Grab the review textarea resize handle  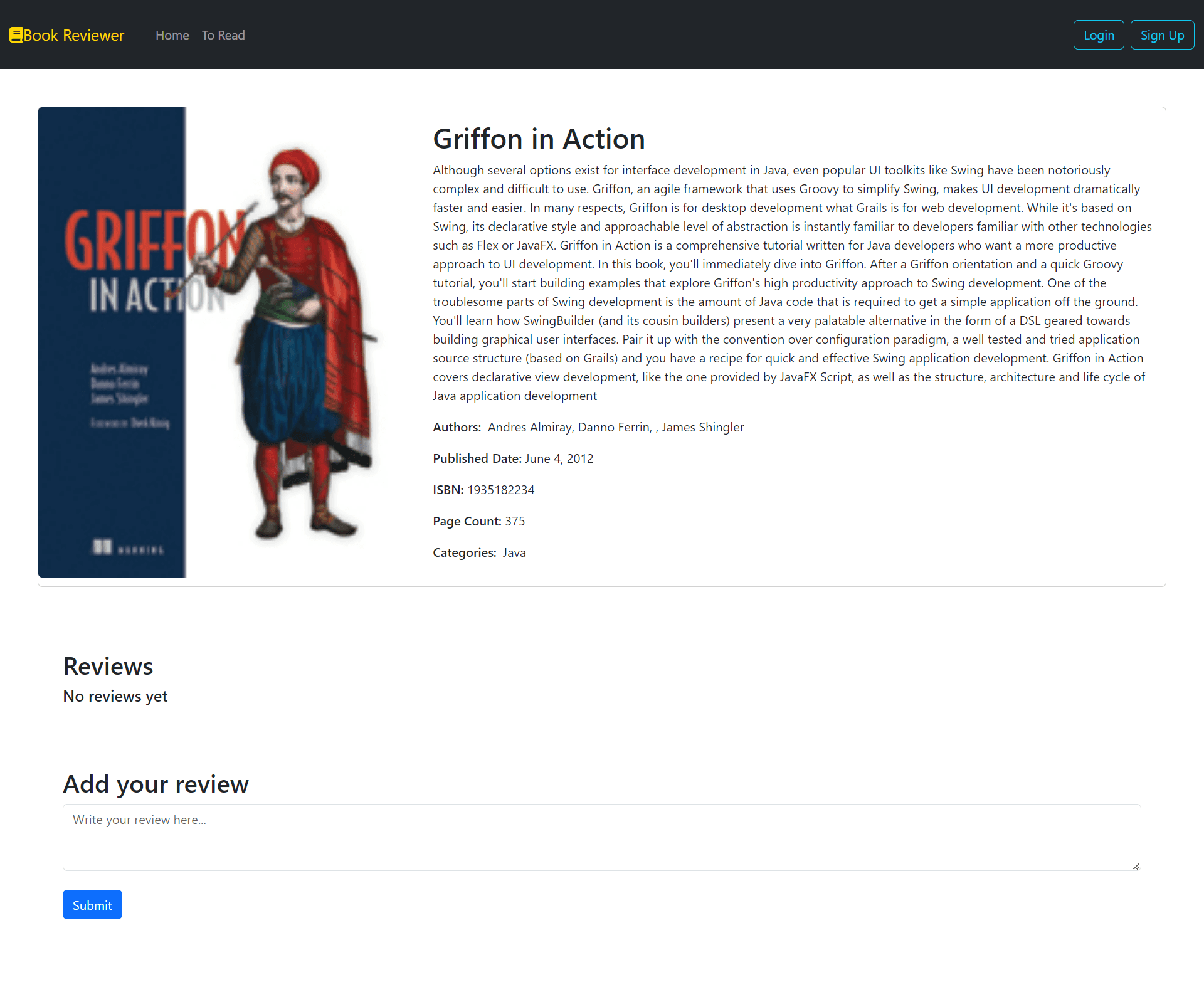(1136, 866)
